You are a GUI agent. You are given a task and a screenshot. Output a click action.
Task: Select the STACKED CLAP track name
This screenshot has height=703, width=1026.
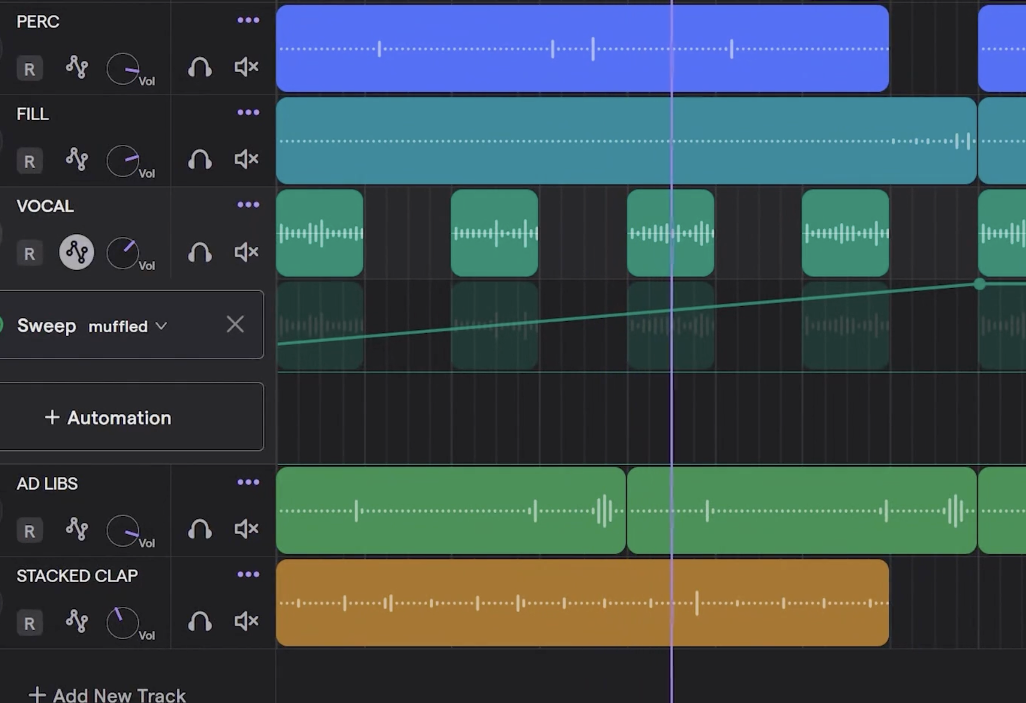tap(77, 576)
